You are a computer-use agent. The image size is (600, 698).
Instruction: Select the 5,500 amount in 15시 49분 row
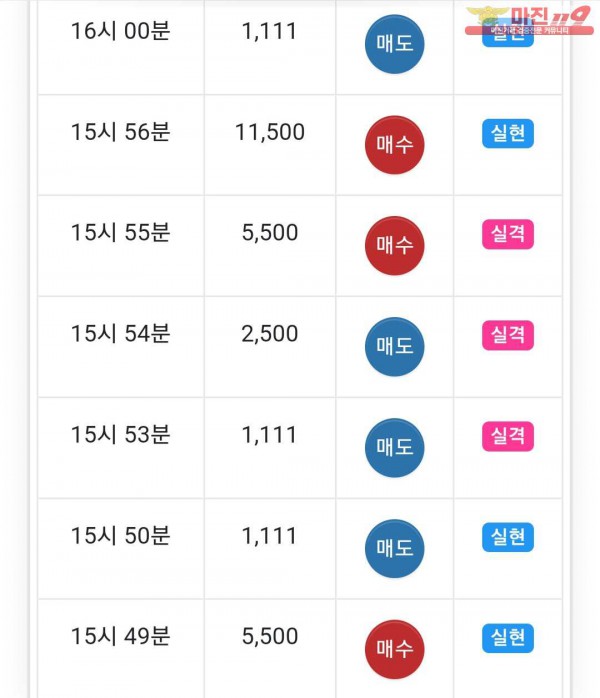(x=270, y=637)
